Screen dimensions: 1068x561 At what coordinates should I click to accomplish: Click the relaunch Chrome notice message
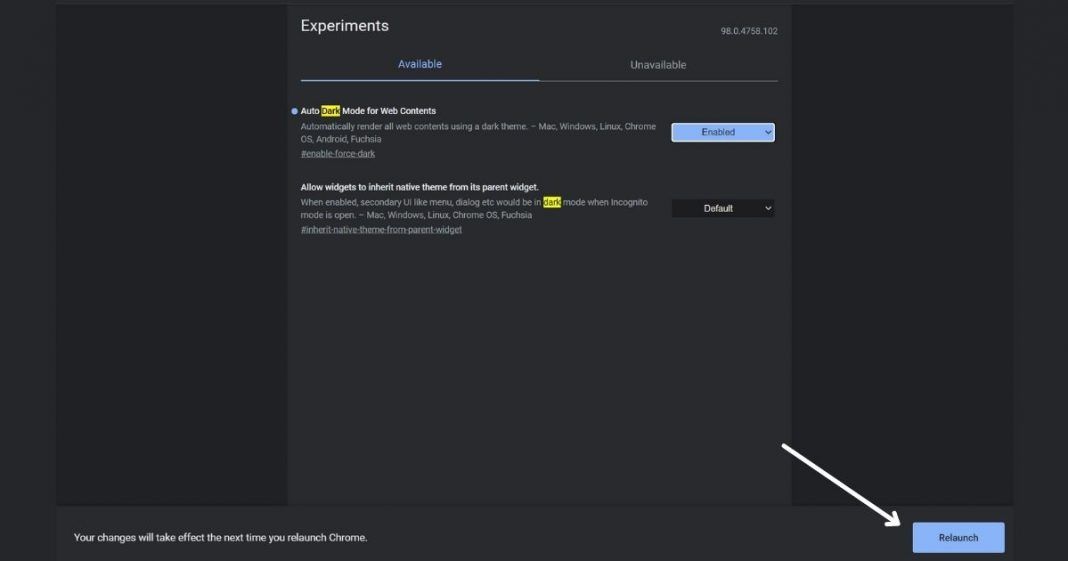tap(220, 537)
